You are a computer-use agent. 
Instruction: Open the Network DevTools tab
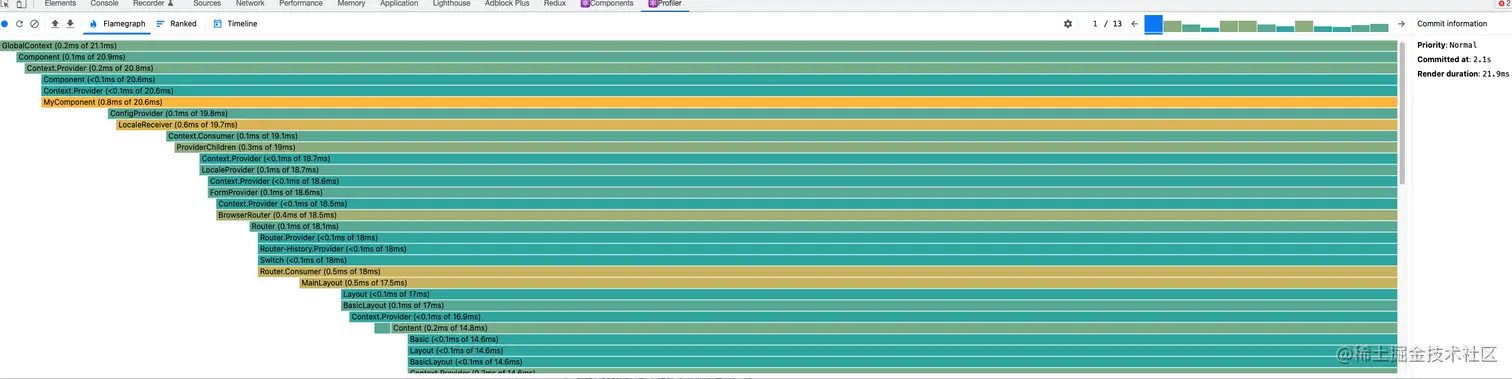point(250,4)
